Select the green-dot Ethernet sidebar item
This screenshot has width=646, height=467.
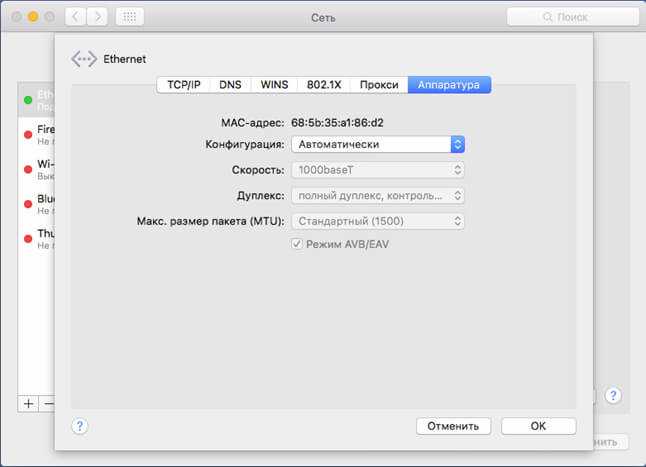[x=37, y=100]
